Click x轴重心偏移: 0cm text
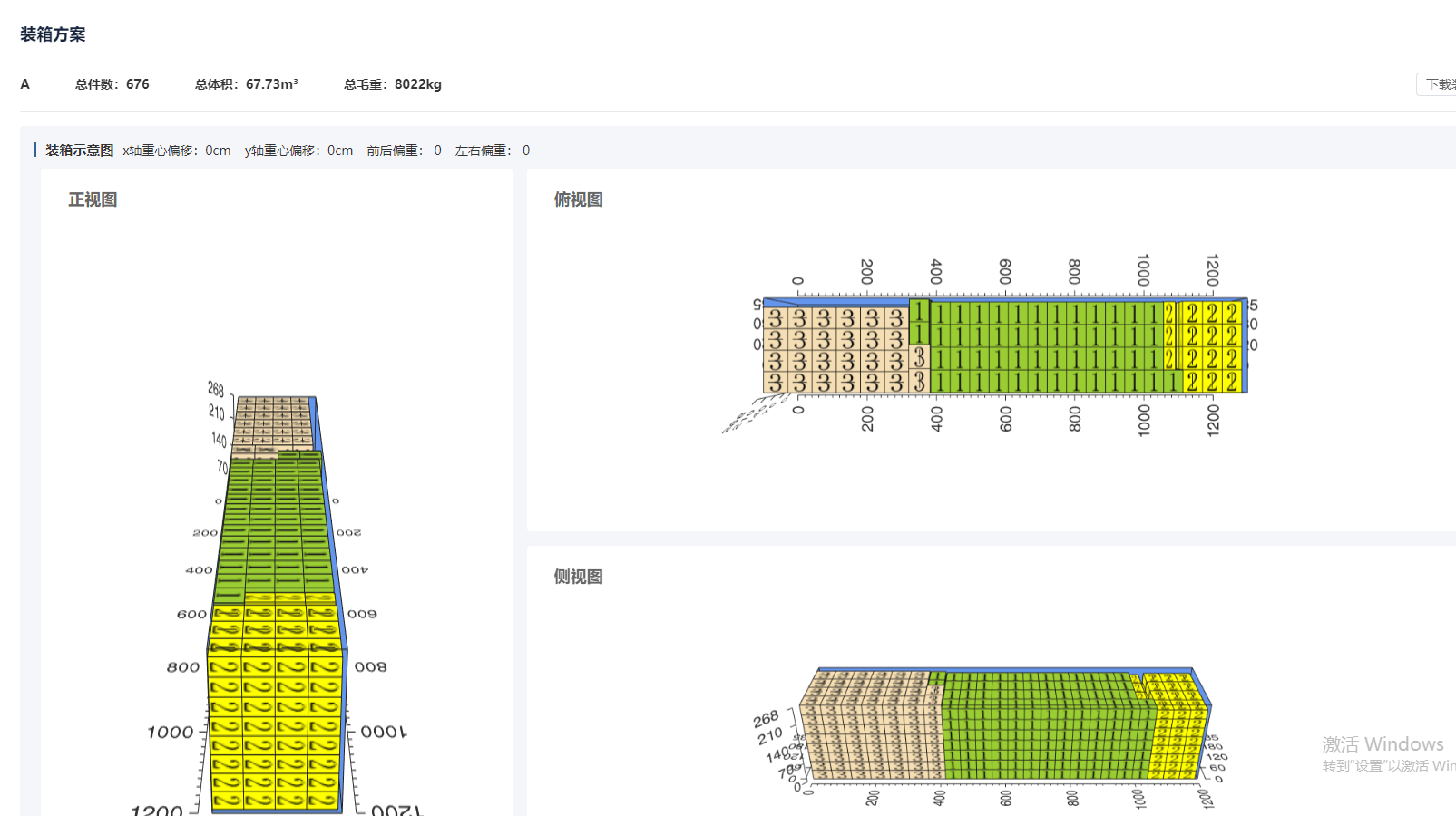 [177, 151]
